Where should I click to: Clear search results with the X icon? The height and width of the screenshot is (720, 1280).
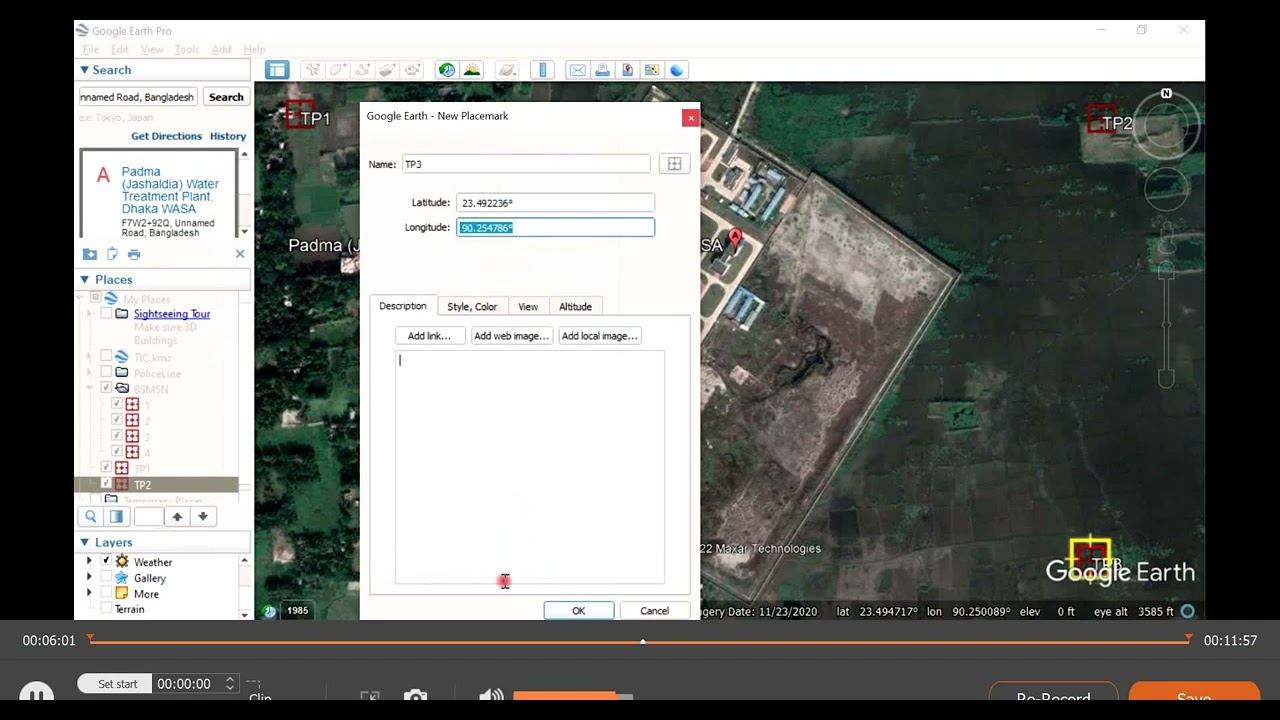click(x=240, y=254)
